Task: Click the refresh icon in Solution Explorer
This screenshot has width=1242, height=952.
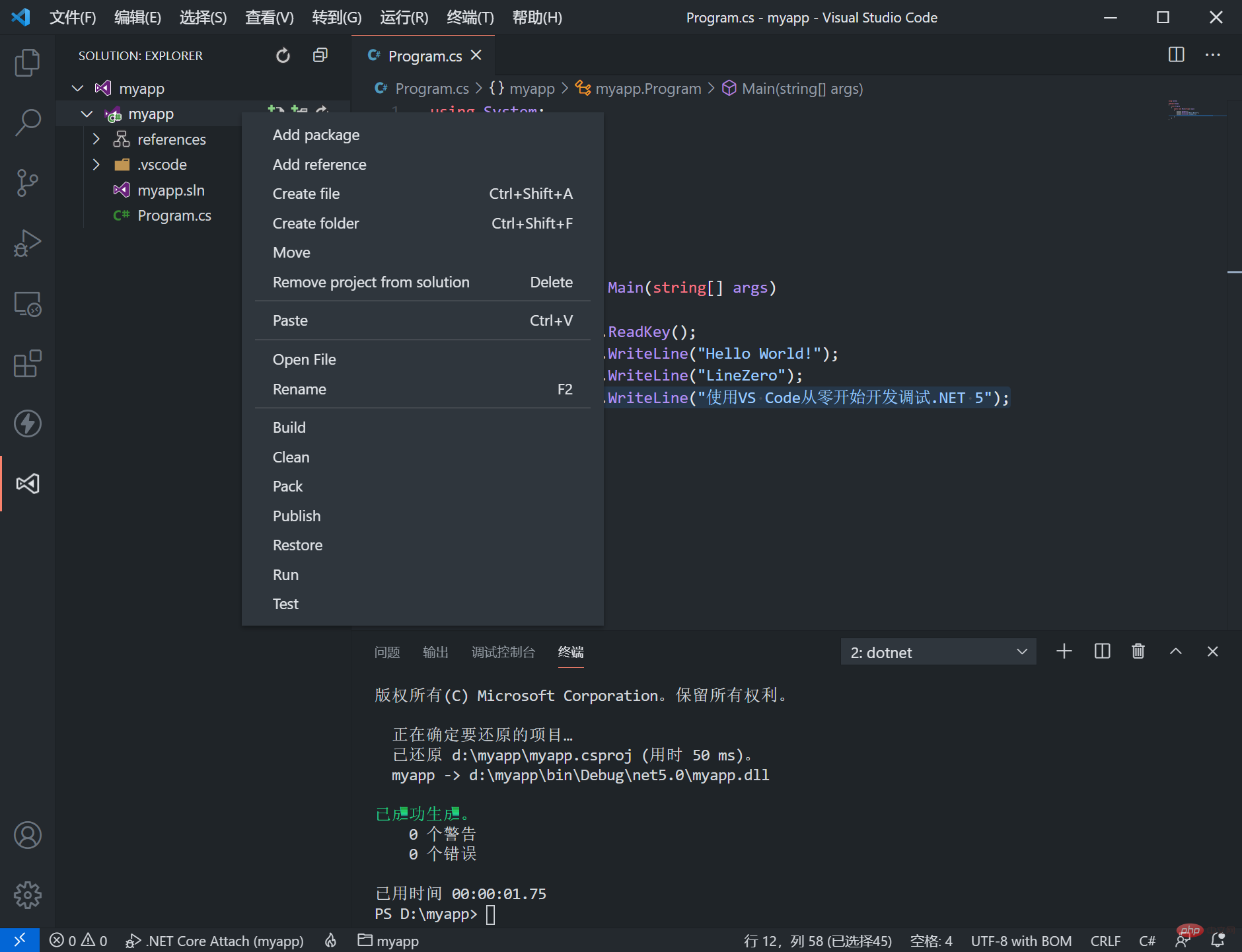Action: pyautogui.click(x=283, y=55)
